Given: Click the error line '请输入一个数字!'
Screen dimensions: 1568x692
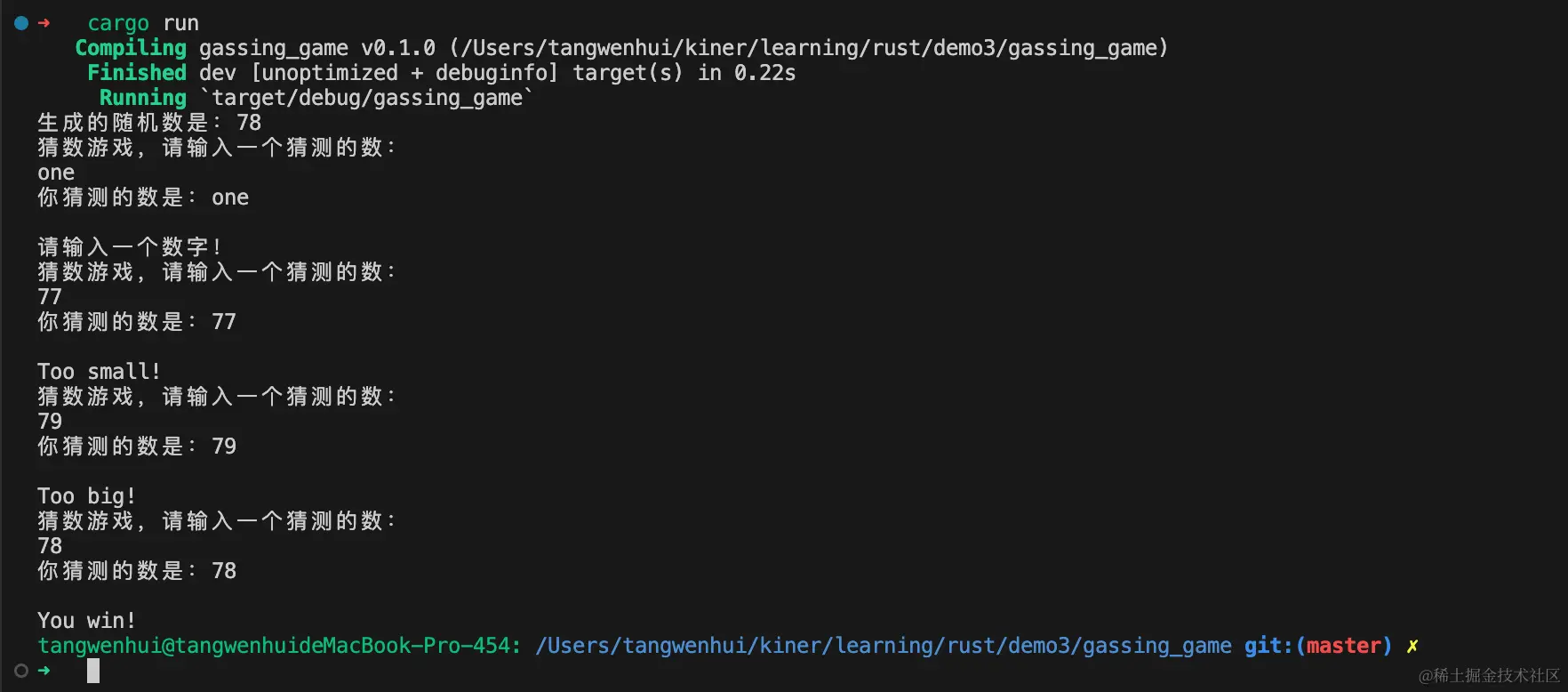Looking at the screenshot, I should pyautogui.click(x=130, y=247).
